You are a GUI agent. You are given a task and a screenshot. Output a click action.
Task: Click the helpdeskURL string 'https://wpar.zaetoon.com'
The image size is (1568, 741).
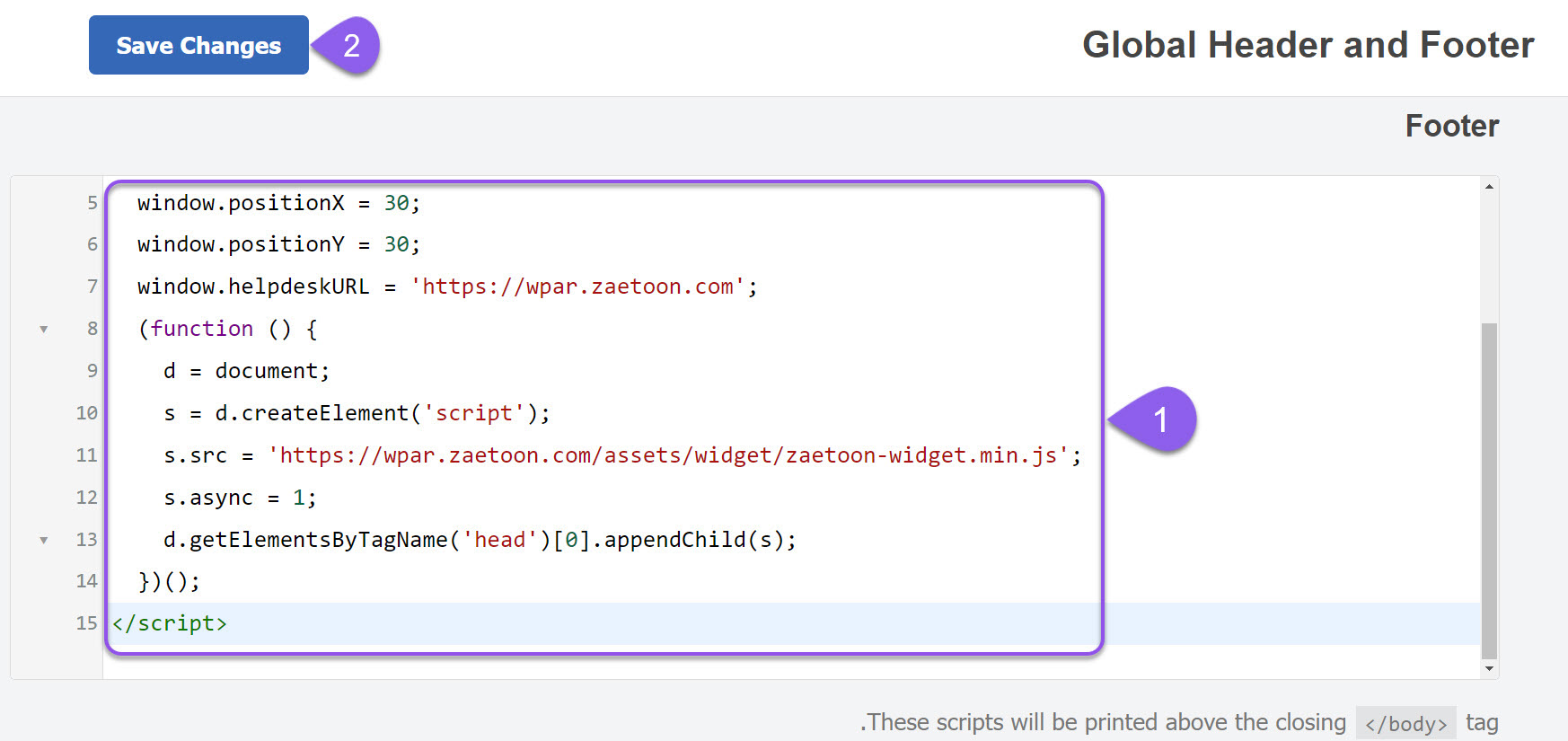pos(577,287)
